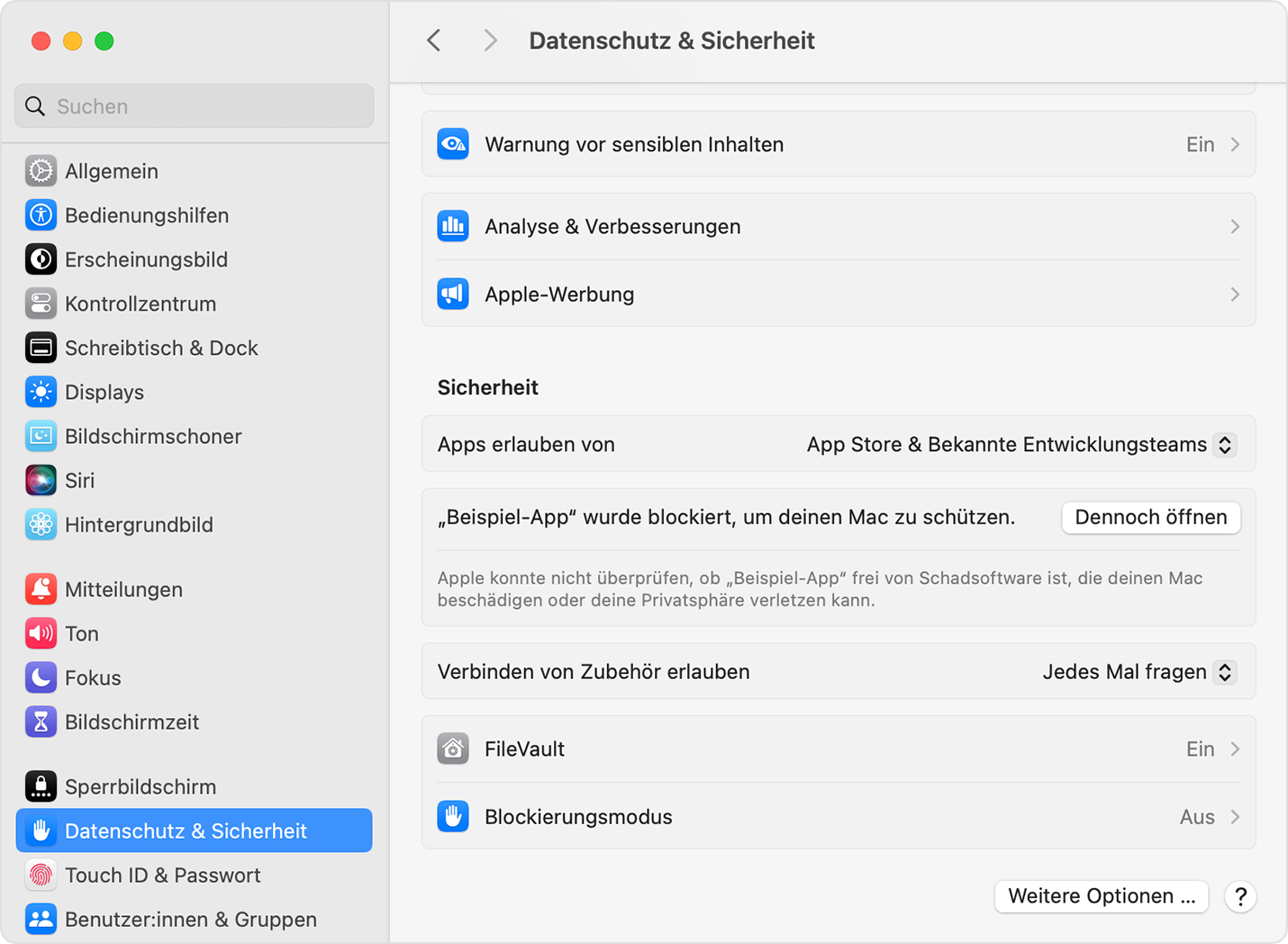Expand the Apple-Werbung row chevron
The image size is (1288, 944).
click(x=1235, y=295)
